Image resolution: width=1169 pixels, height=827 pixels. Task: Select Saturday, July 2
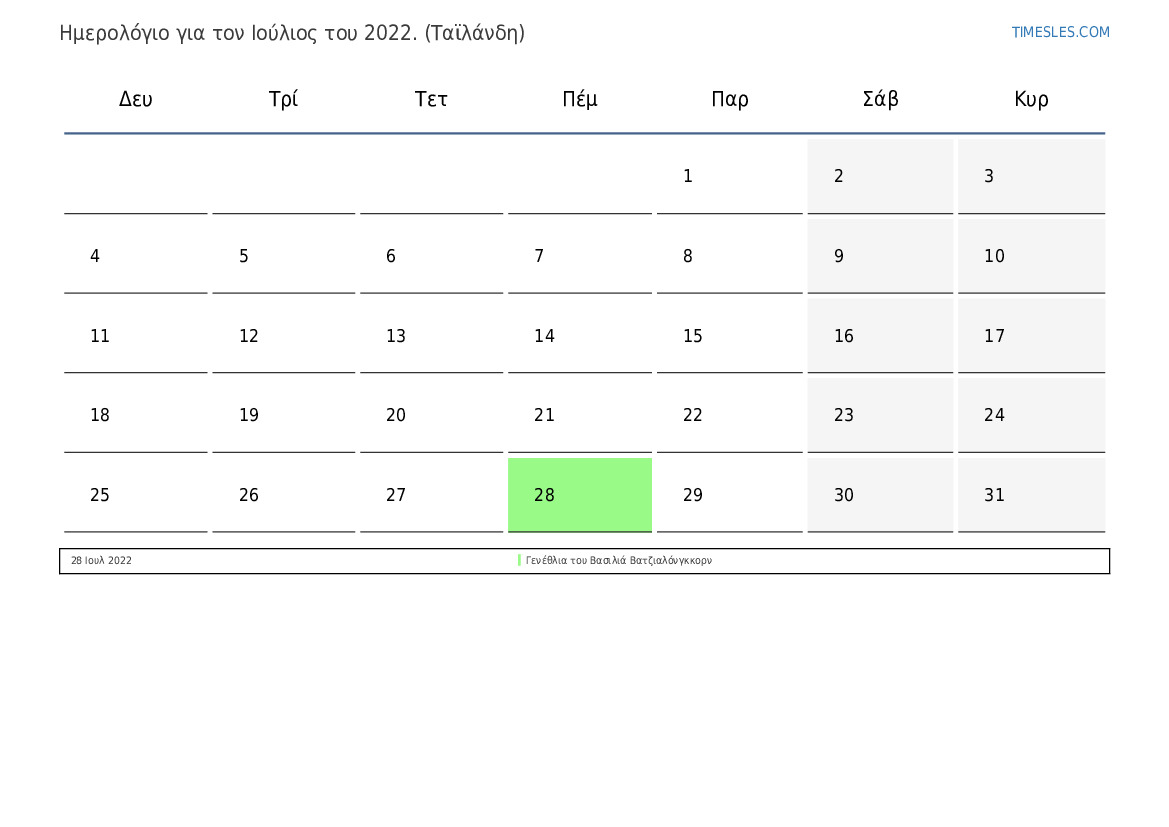point(880,176)
